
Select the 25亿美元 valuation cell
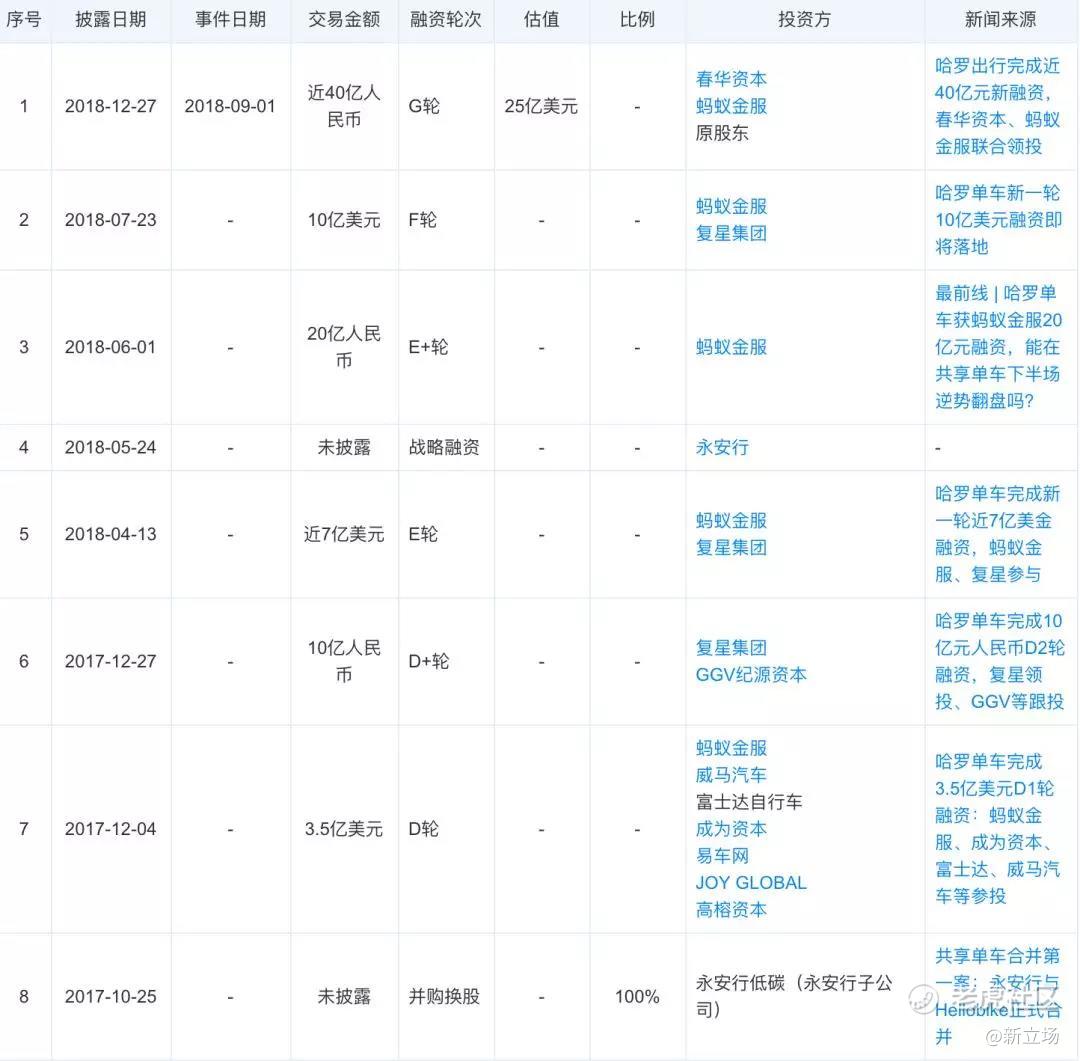pyautogui.click(x=541, y=106)
